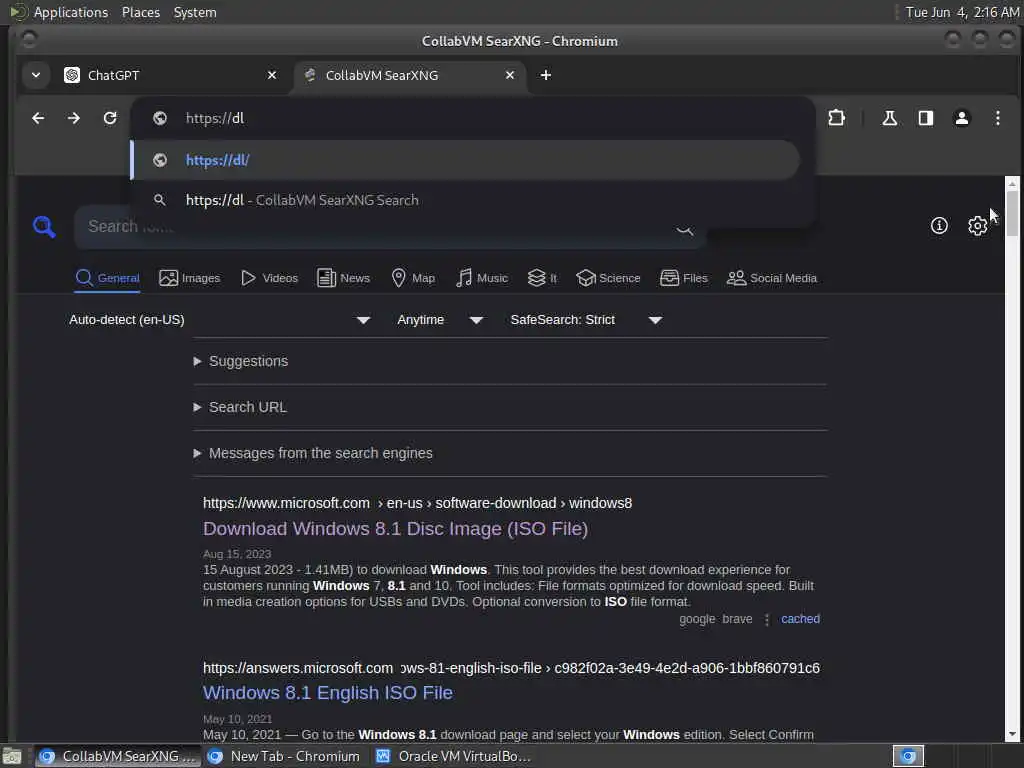Open the Applications menu
1024x768 pixels.
click(71, 12)
